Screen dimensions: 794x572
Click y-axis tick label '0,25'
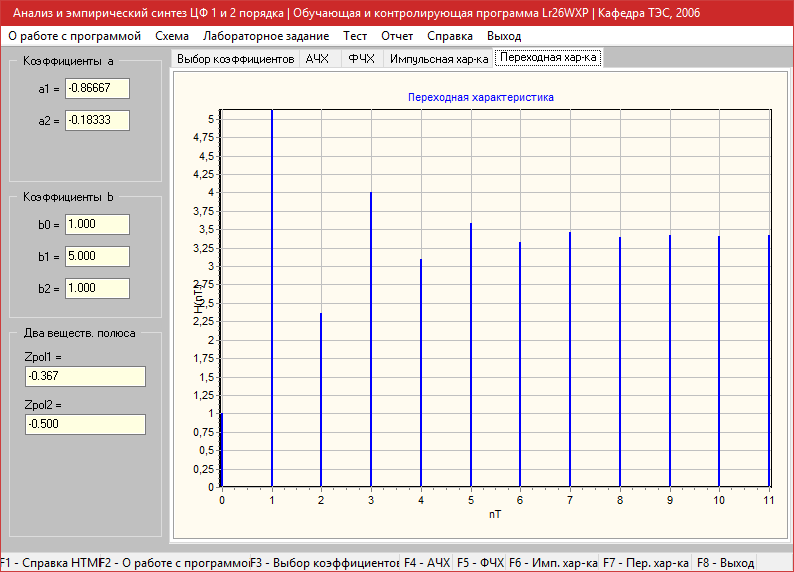tap(204, 469)
